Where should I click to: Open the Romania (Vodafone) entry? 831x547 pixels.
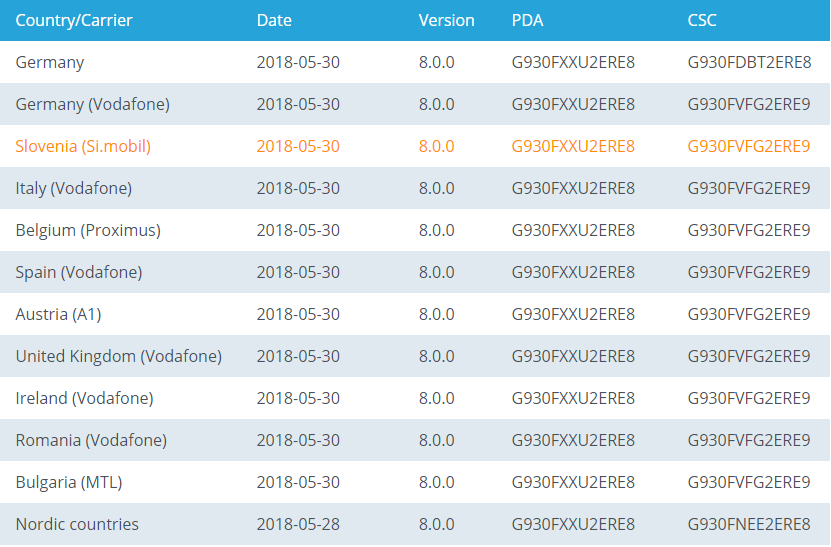(x=91, y=440)
